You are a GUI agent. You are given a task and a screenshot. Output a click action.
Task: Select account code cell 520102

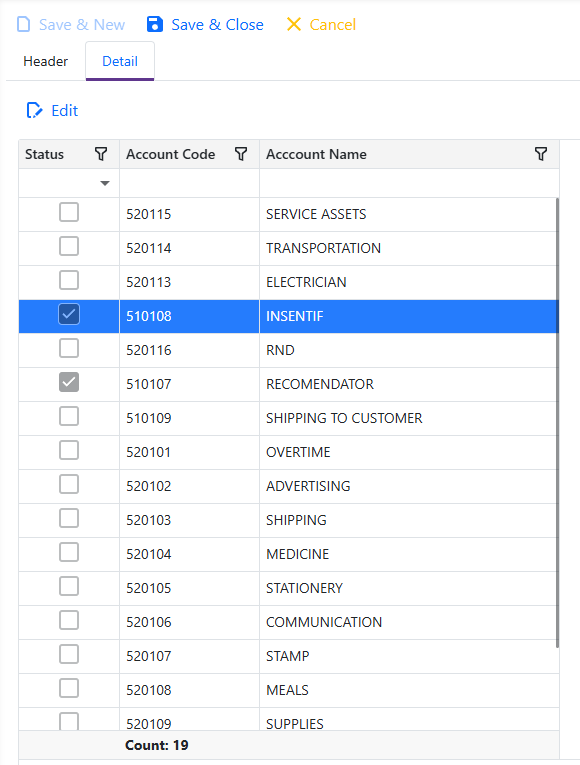click(189, 486)
